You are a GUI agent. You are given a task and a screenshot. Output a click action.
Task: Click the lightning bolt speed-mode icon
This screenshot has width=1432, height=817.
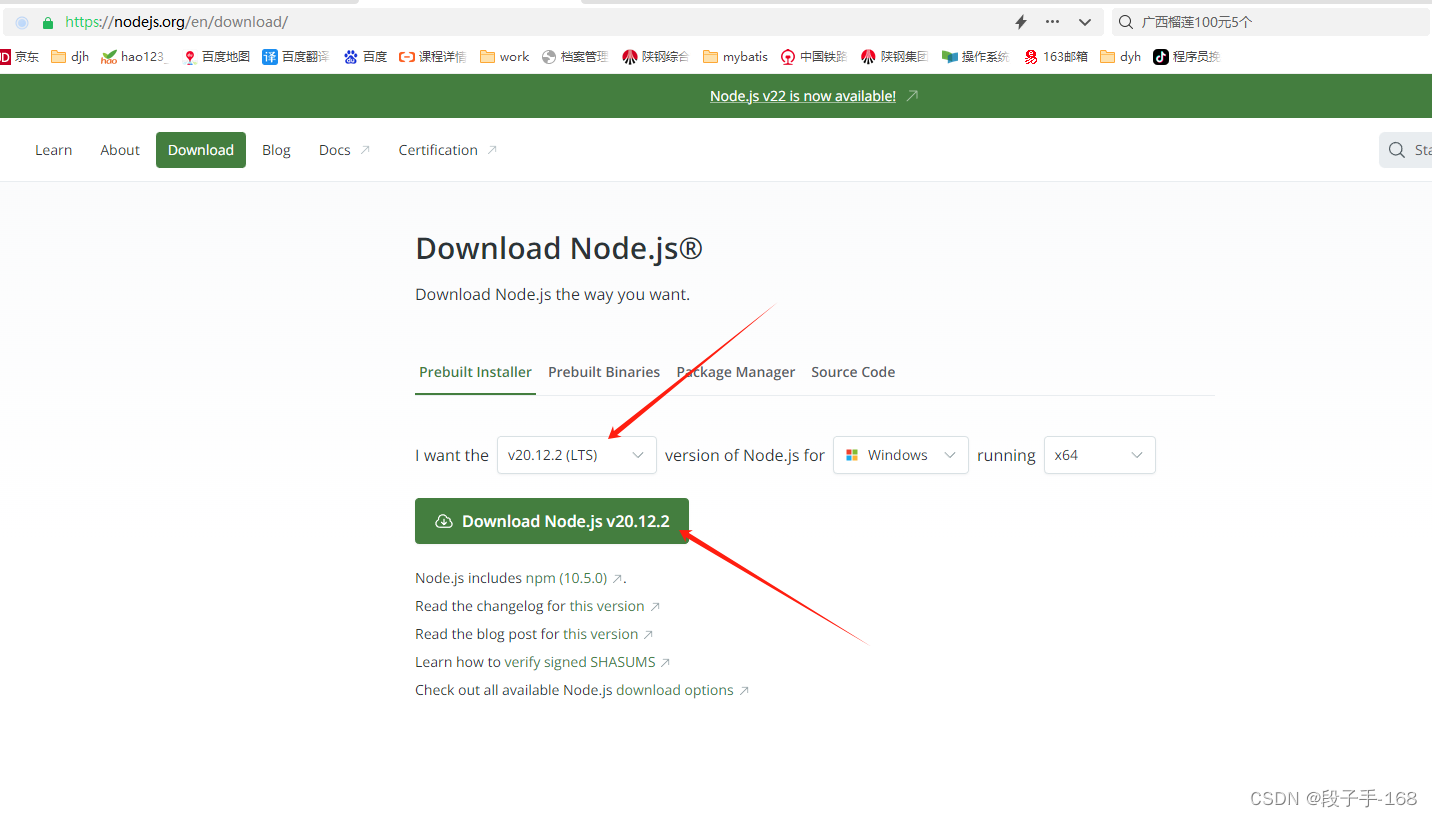[1021, 22]
